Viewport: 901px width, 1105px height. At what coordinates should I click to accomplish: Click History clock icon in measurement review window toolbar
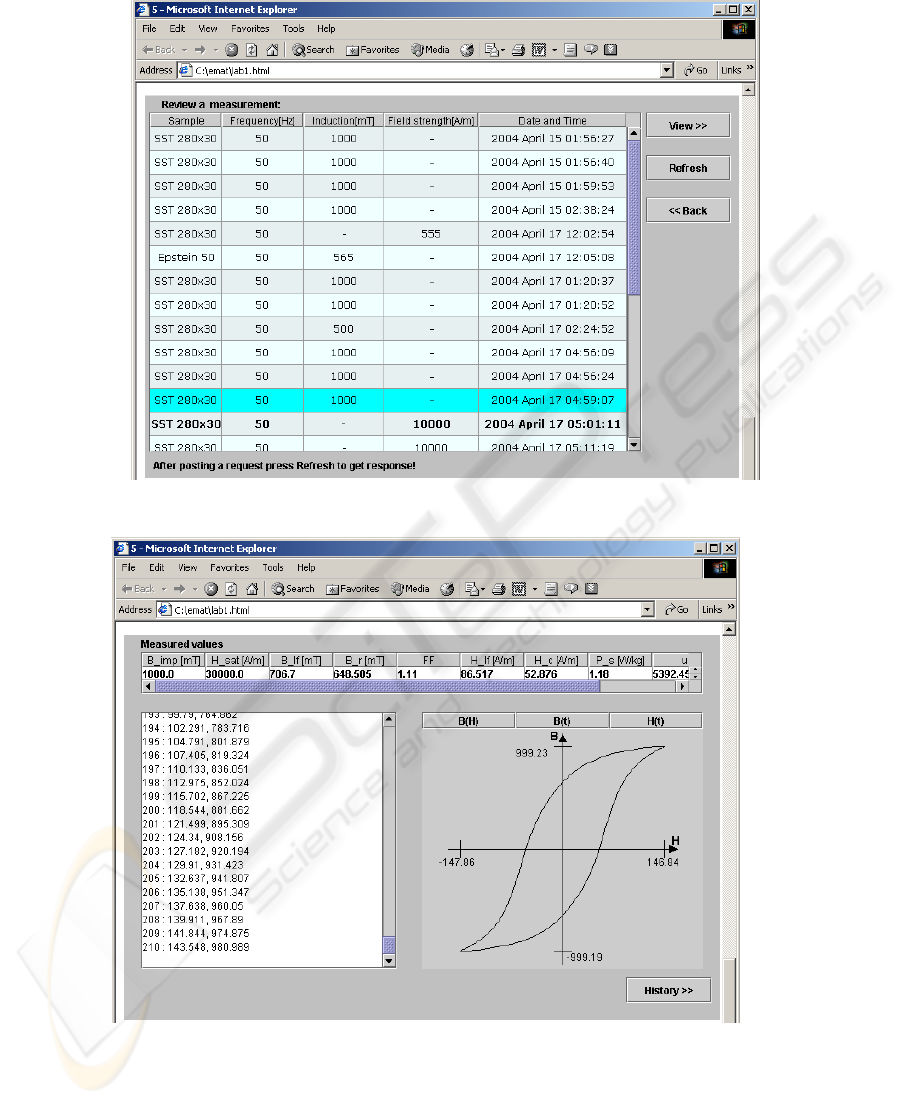466,50
